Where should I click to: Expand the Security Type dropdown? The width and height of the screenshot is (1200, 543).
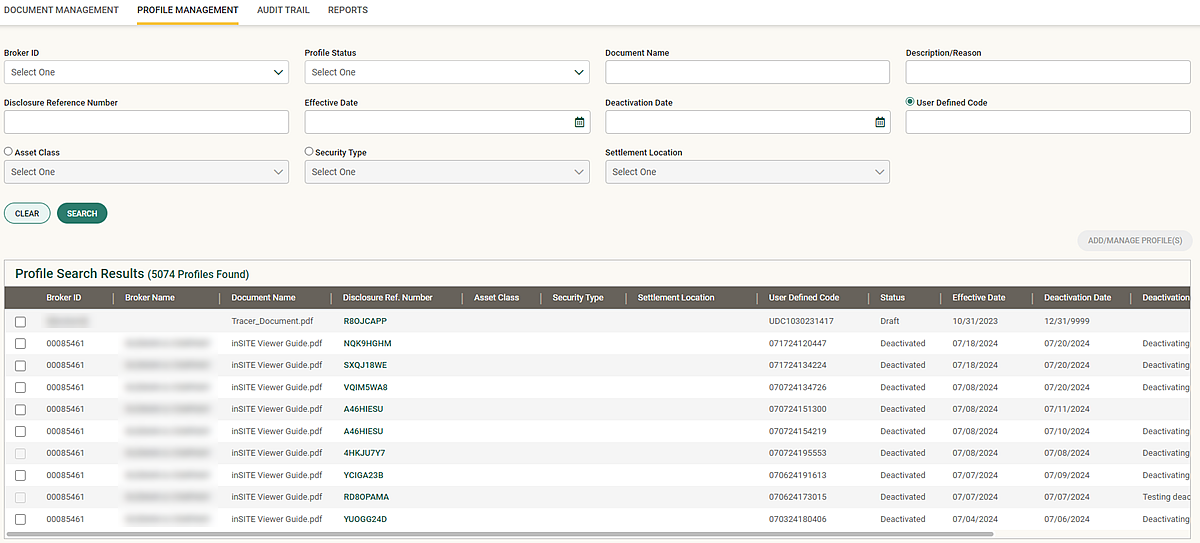tap(447, 172)
